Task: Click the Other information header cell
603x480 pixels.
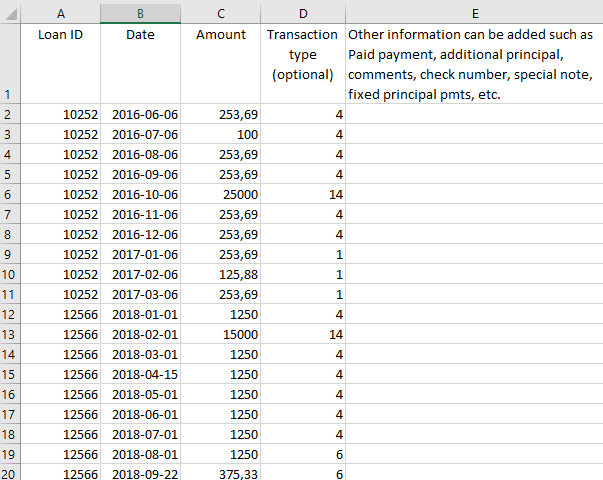Action: (475, 64)
